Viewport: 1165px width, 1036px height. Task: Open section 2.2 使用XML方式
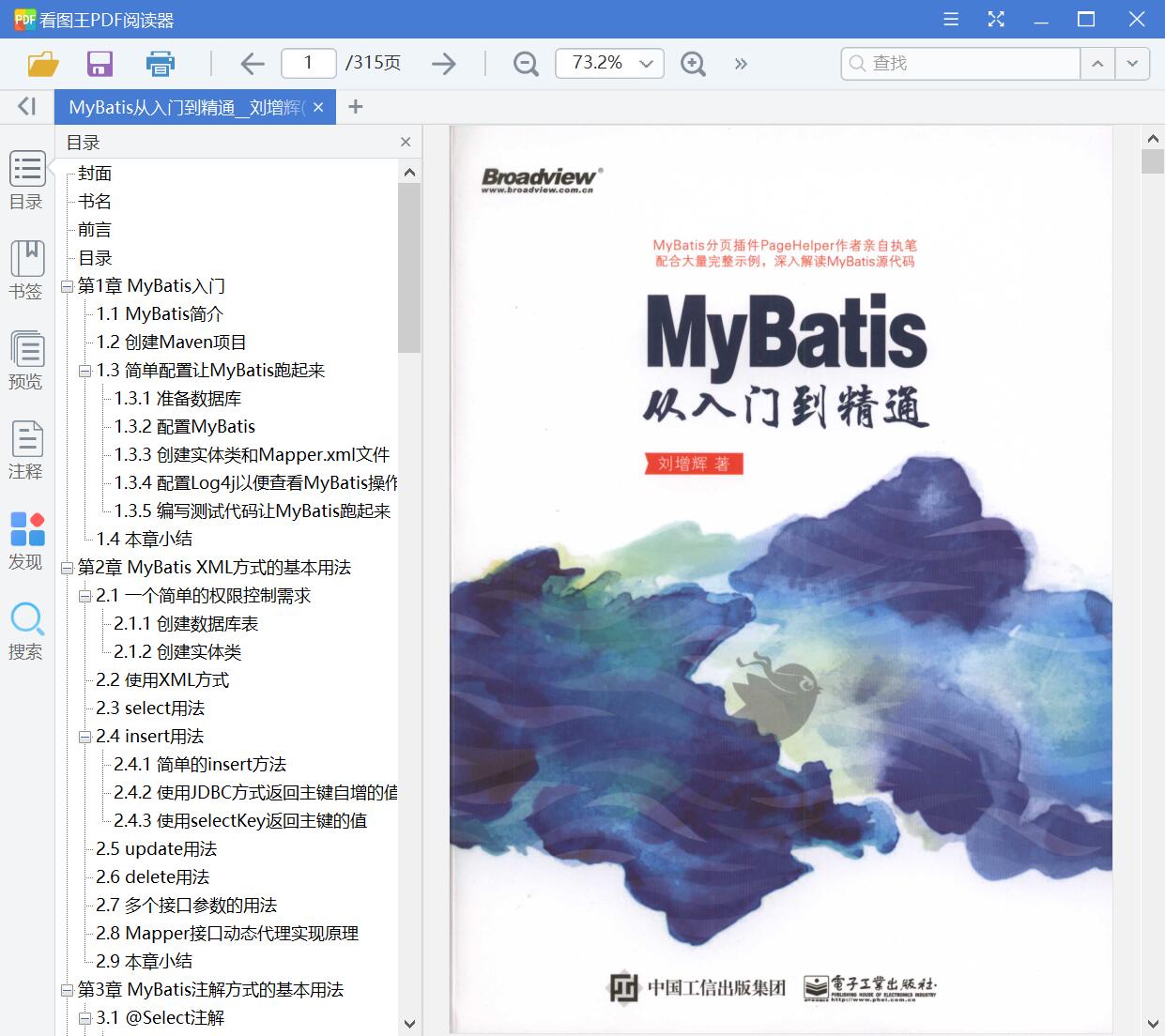(162, 680)
